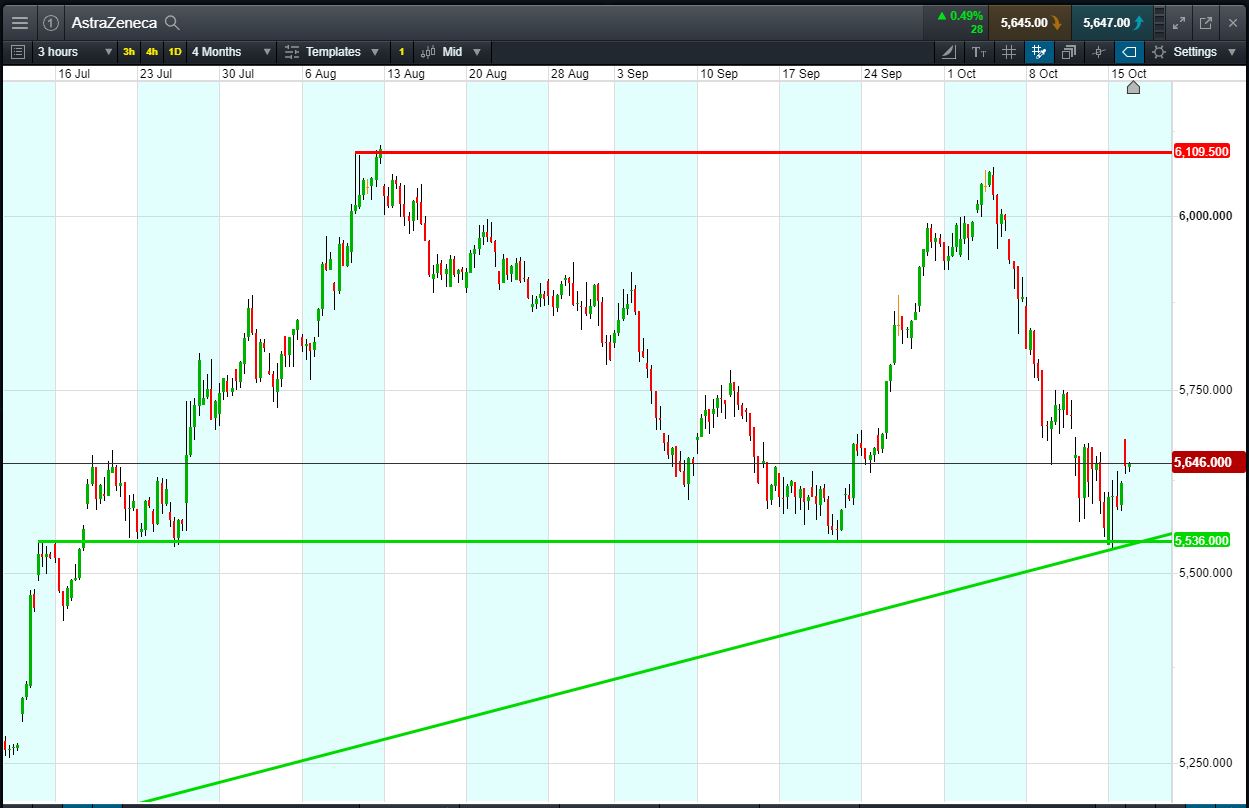Click the grid hash icon
The image size is (1249, 808).
click(x=1009, y=52)
